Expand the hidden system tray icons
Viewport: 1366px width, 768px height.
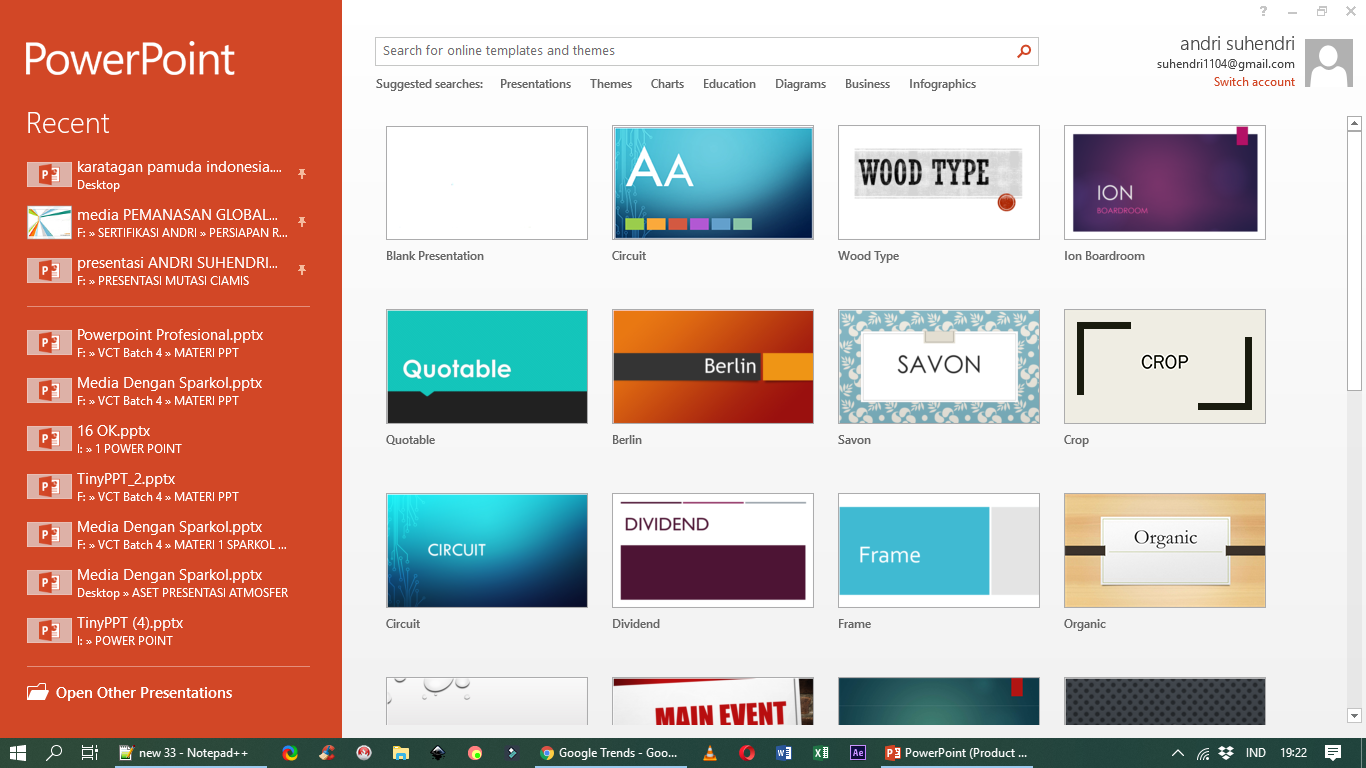point(1178,753)
